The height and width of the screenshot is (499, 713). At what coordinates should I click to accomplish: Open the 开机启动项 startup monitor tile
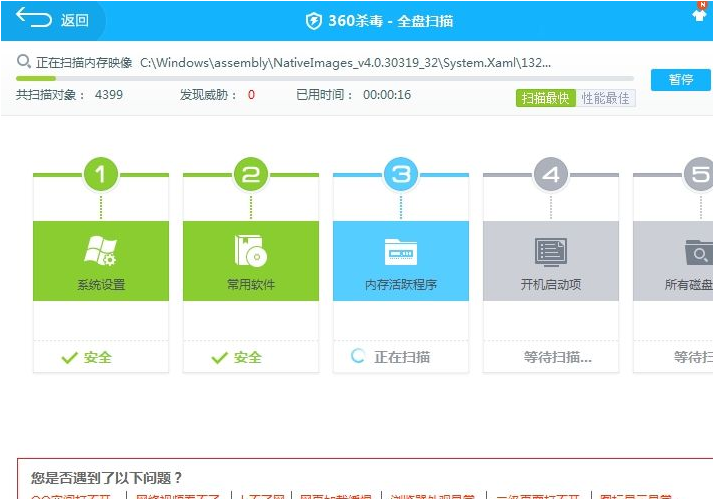(x=551, y=261)
